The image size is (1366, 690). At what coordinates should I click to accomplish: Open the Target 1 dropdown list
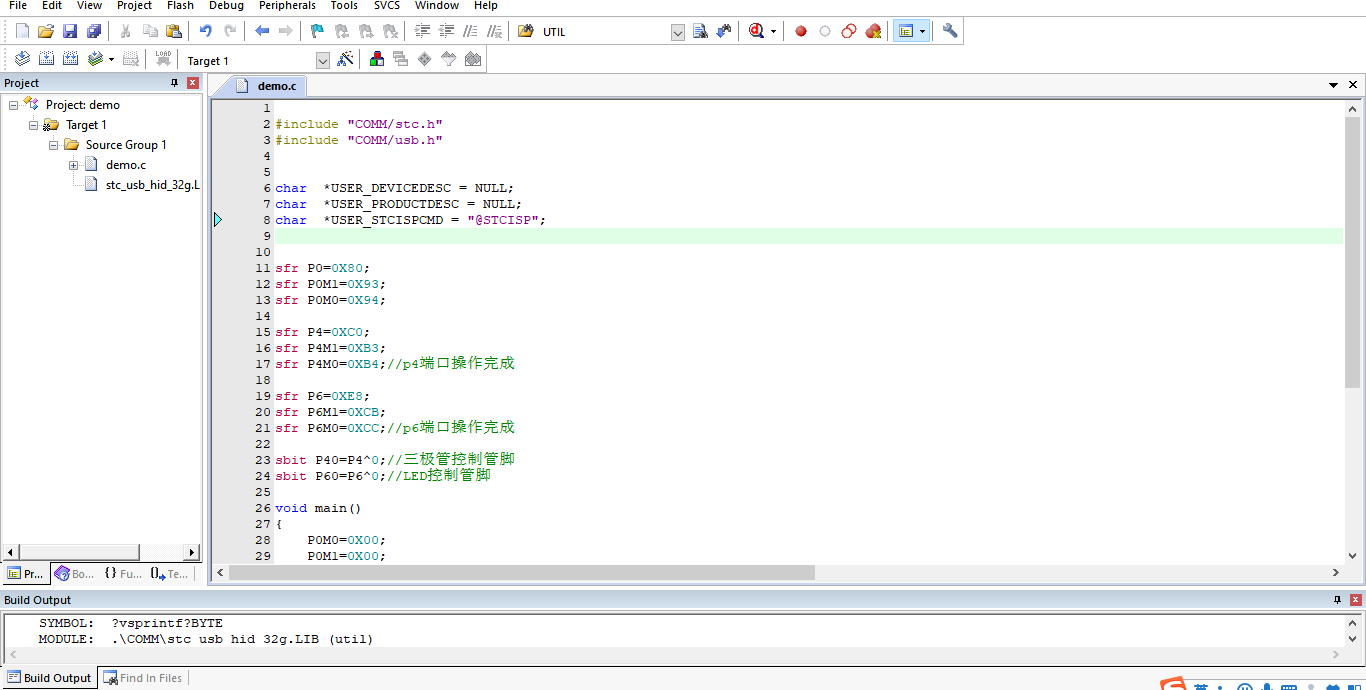(322, 61)
